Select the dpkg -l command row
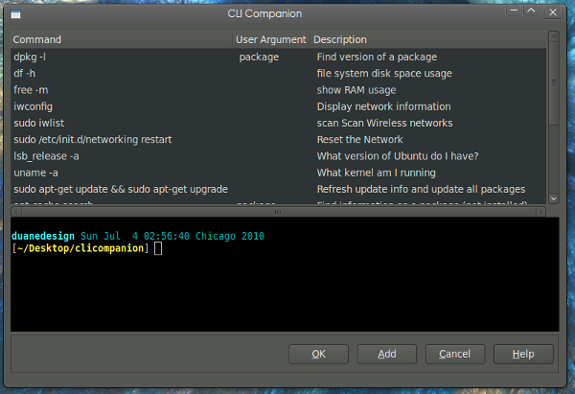This screenshot has height=394, width=575. point(278,57)
